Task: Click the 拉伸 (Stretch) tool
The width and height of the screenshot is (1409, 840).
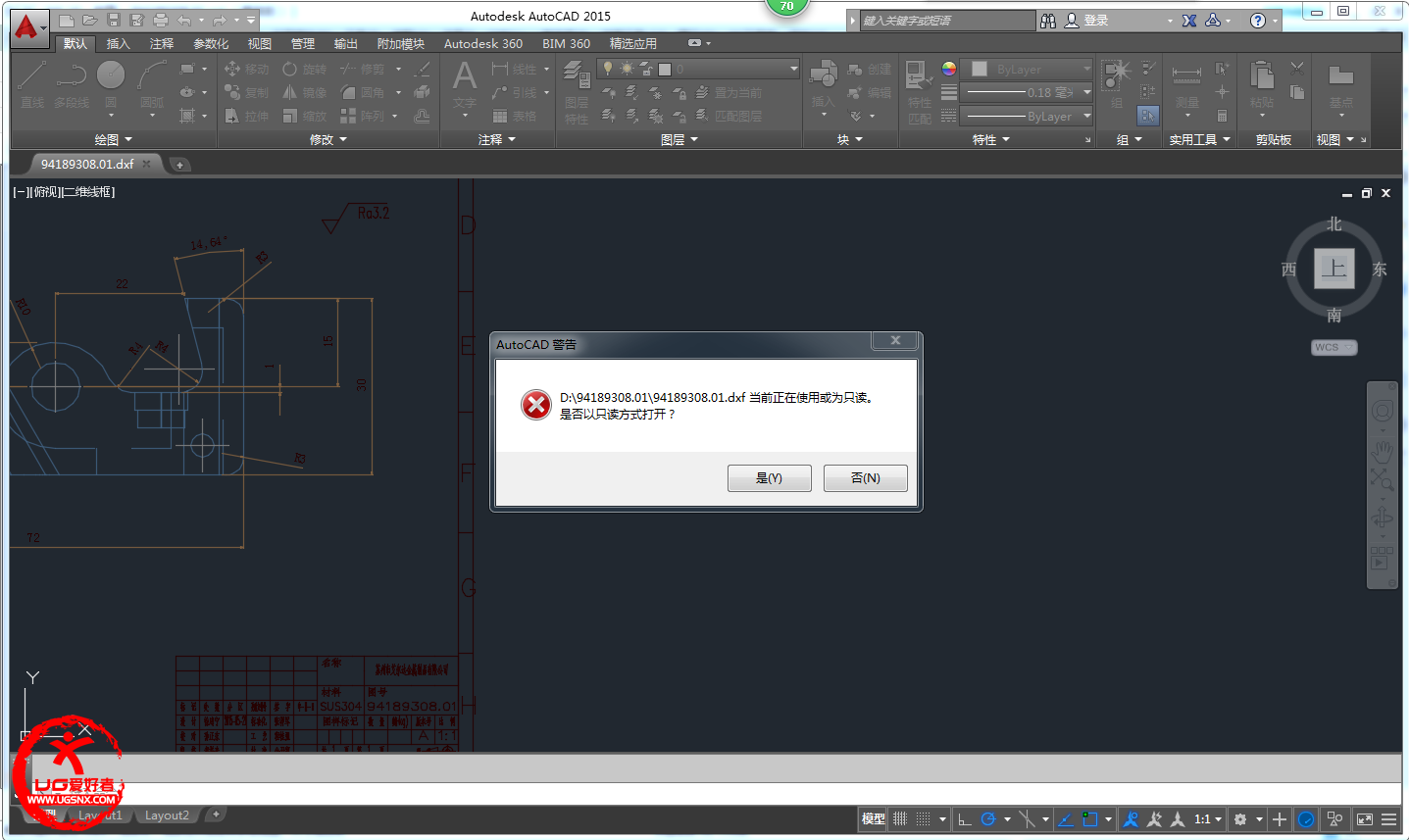Action: point(246,116)
